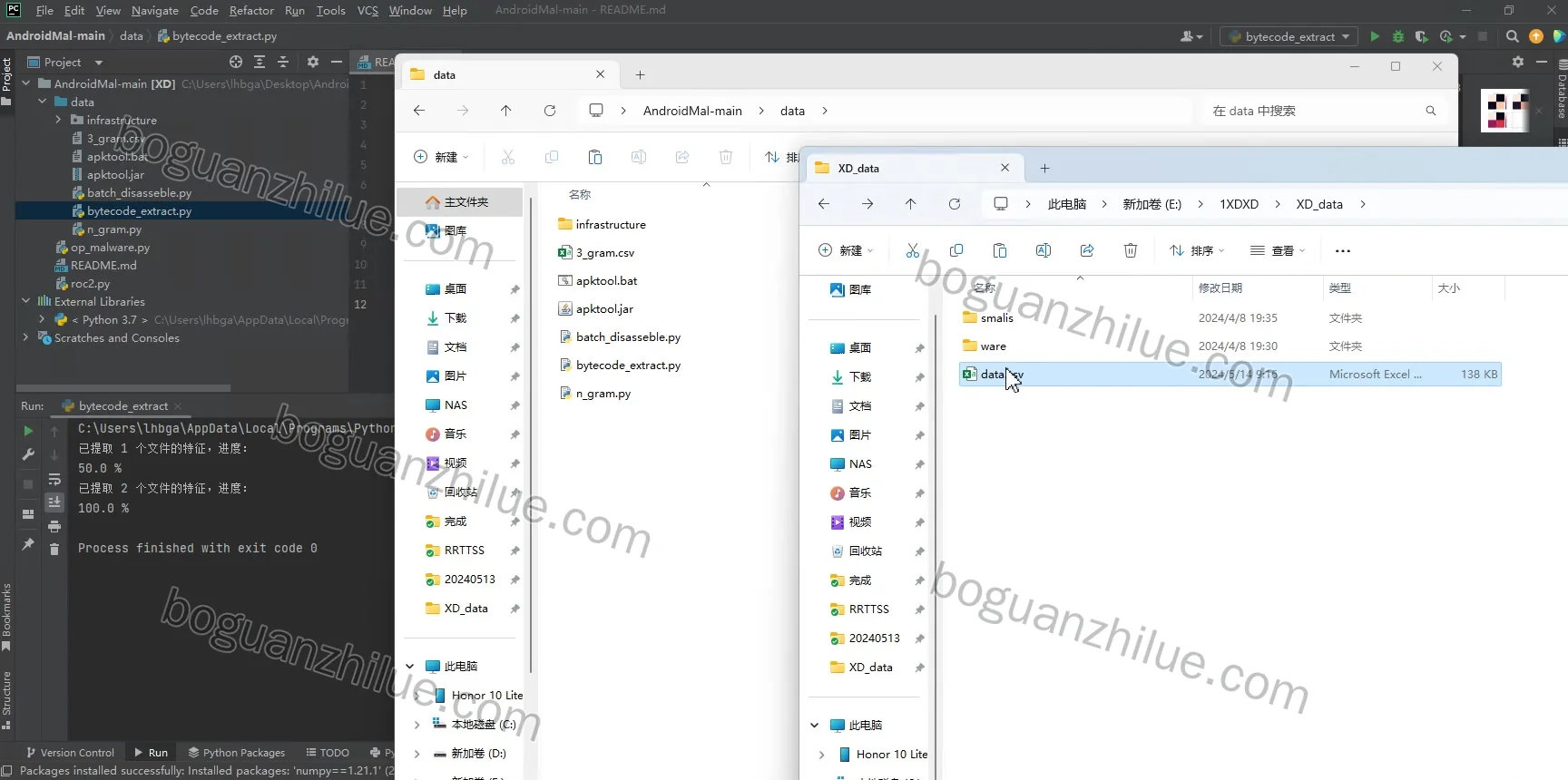This screenshot has width=1568, height=780.
Task: Click AndroidMal-main in Explorer's address bar
Action: 692,111
